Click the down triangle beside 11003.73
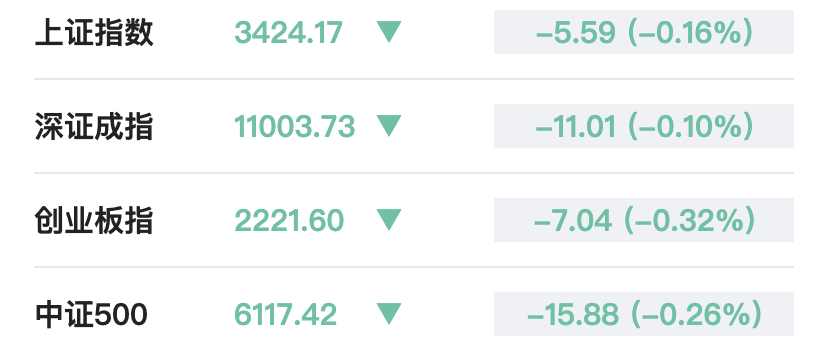The width and height of the screenshot is (828, 362). coord(389,126)
